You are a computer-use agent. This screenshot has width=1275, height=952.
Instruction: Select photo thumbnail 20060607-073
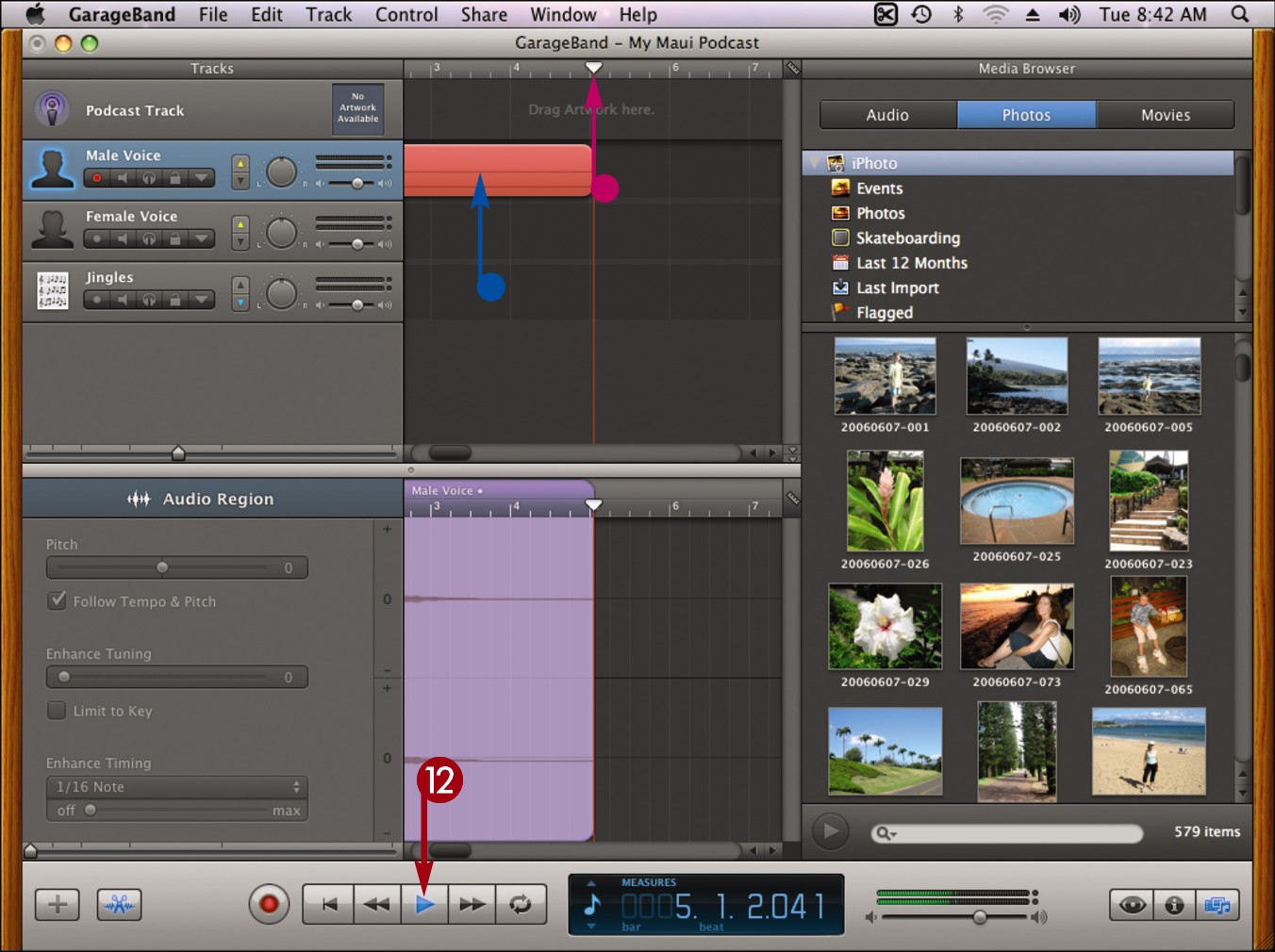coord(1017,626)
